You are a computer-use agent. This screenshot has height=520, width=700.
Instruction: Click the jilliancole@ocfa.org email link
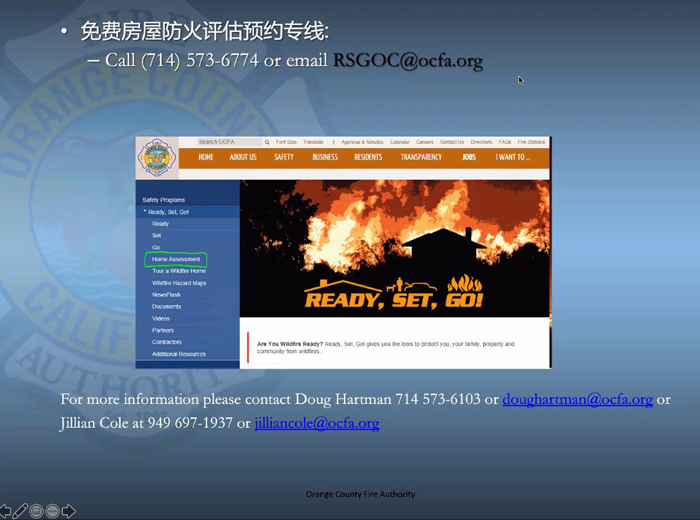[317, 423]
